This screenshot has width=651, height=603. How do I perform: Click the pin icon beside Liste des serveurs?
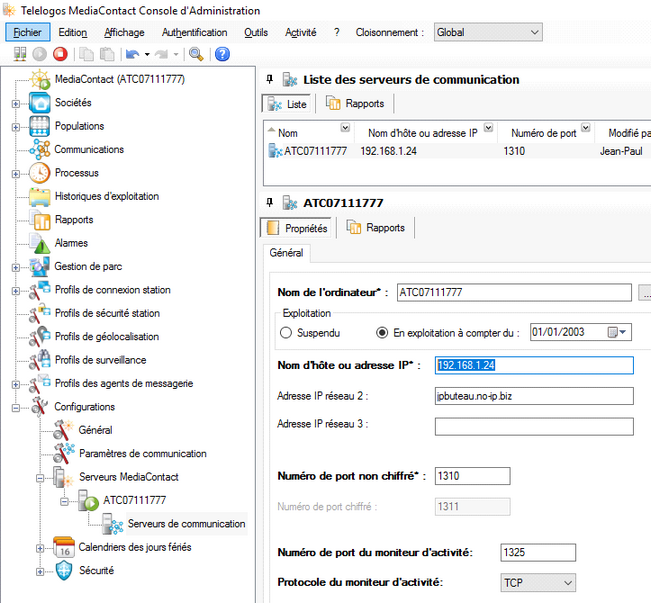(269, 79)
